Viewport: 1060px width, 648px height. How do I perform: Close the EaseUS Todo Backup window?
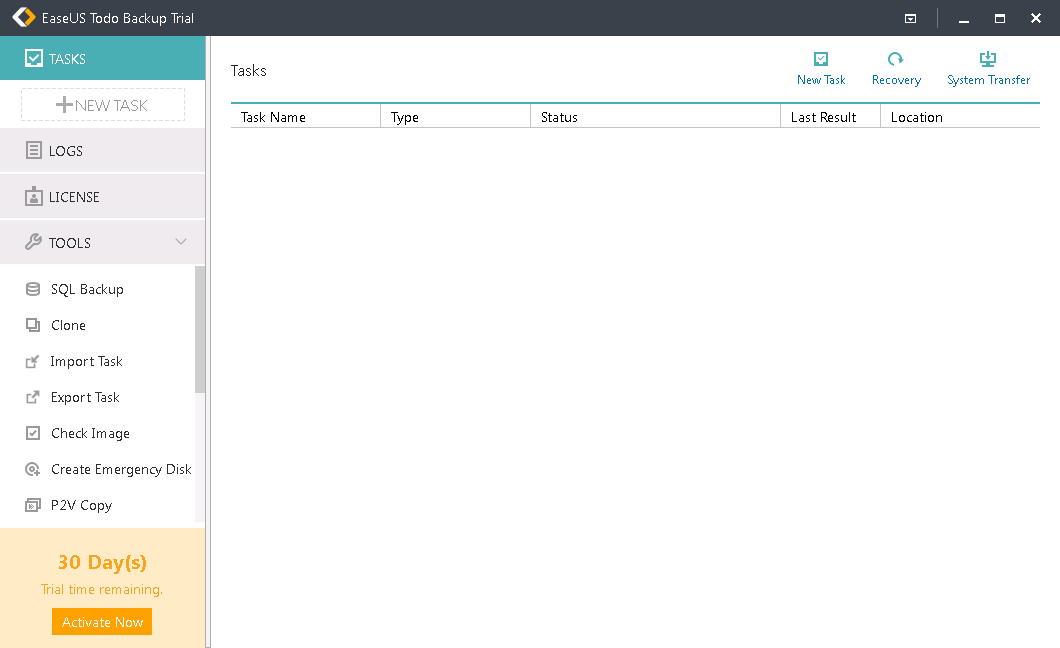click(1036, 18)
